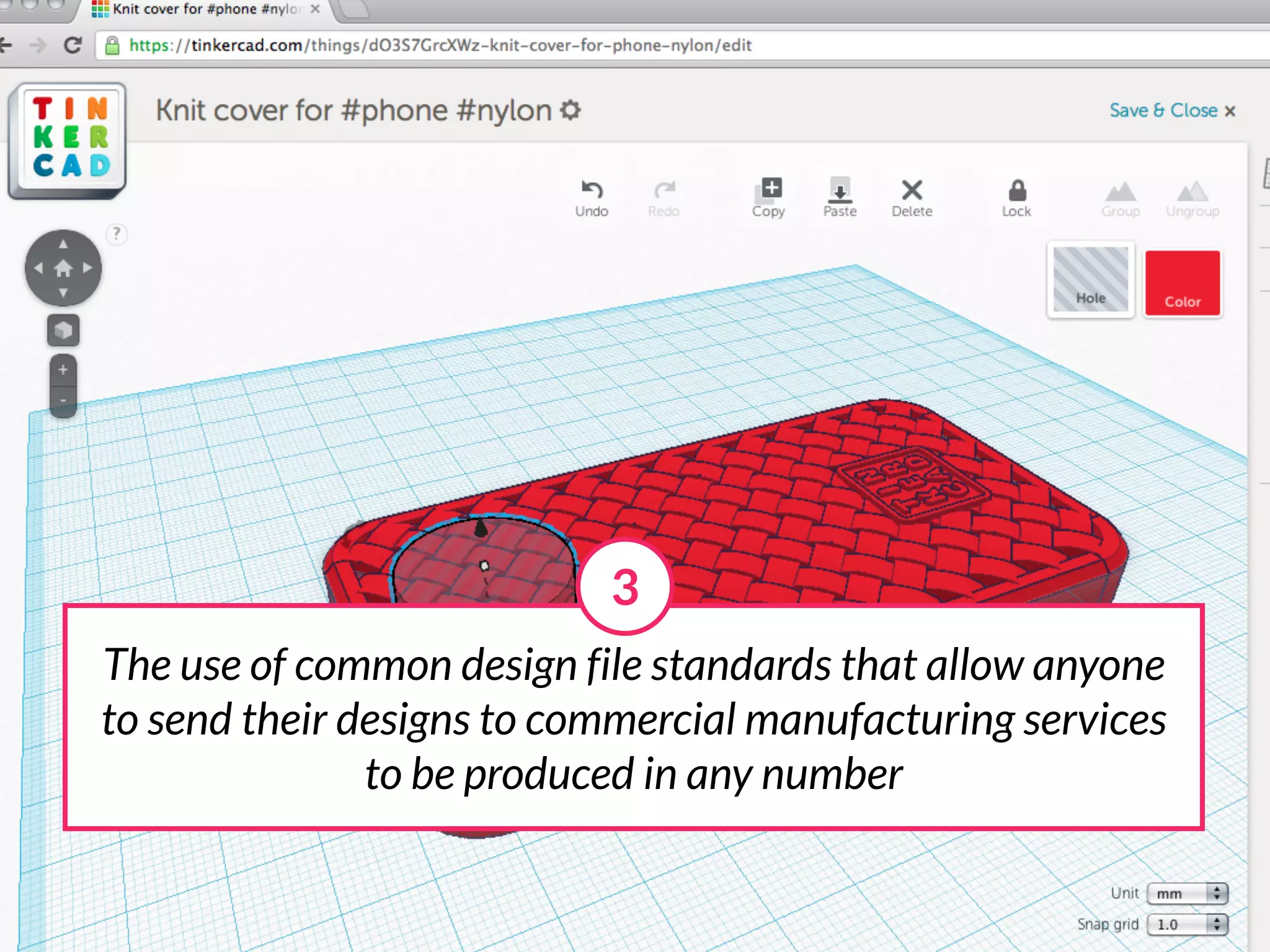Screen dimensions: 1270x952
Task: Orbit view right arrow
Action: coord(87,268)
